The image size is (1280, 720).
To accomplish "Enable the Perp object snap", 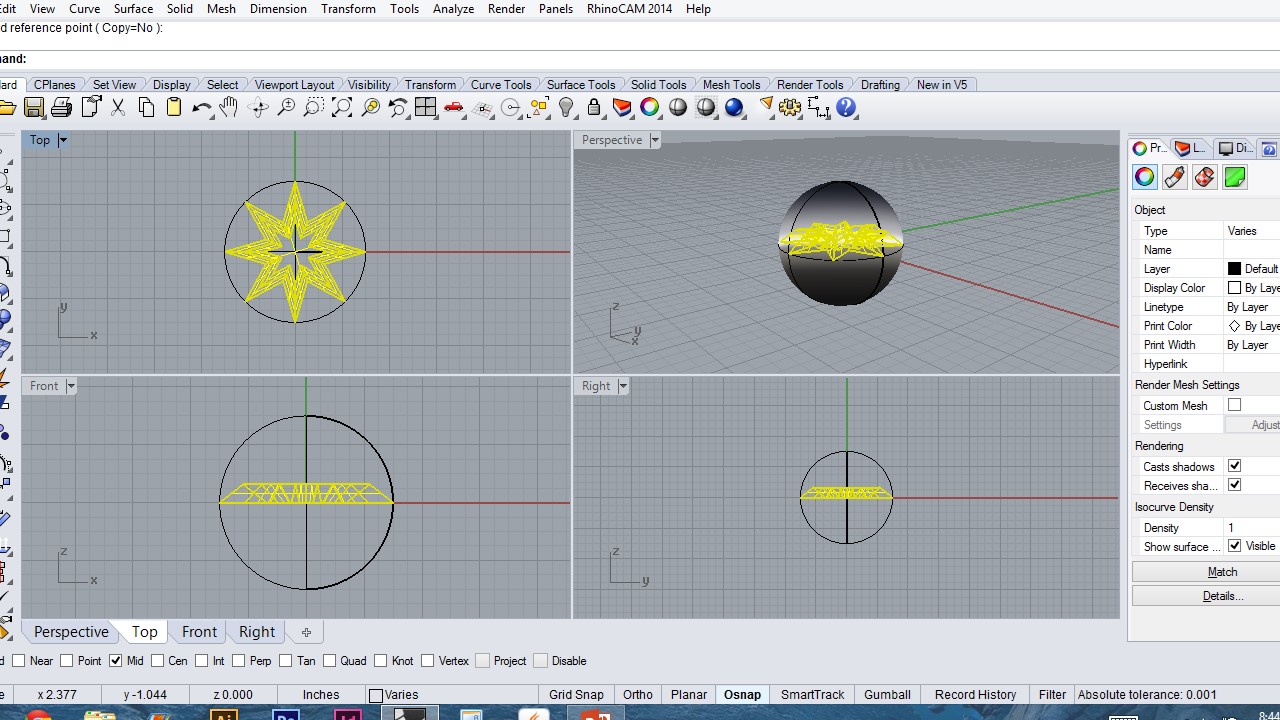I will (x=239, y=661).
